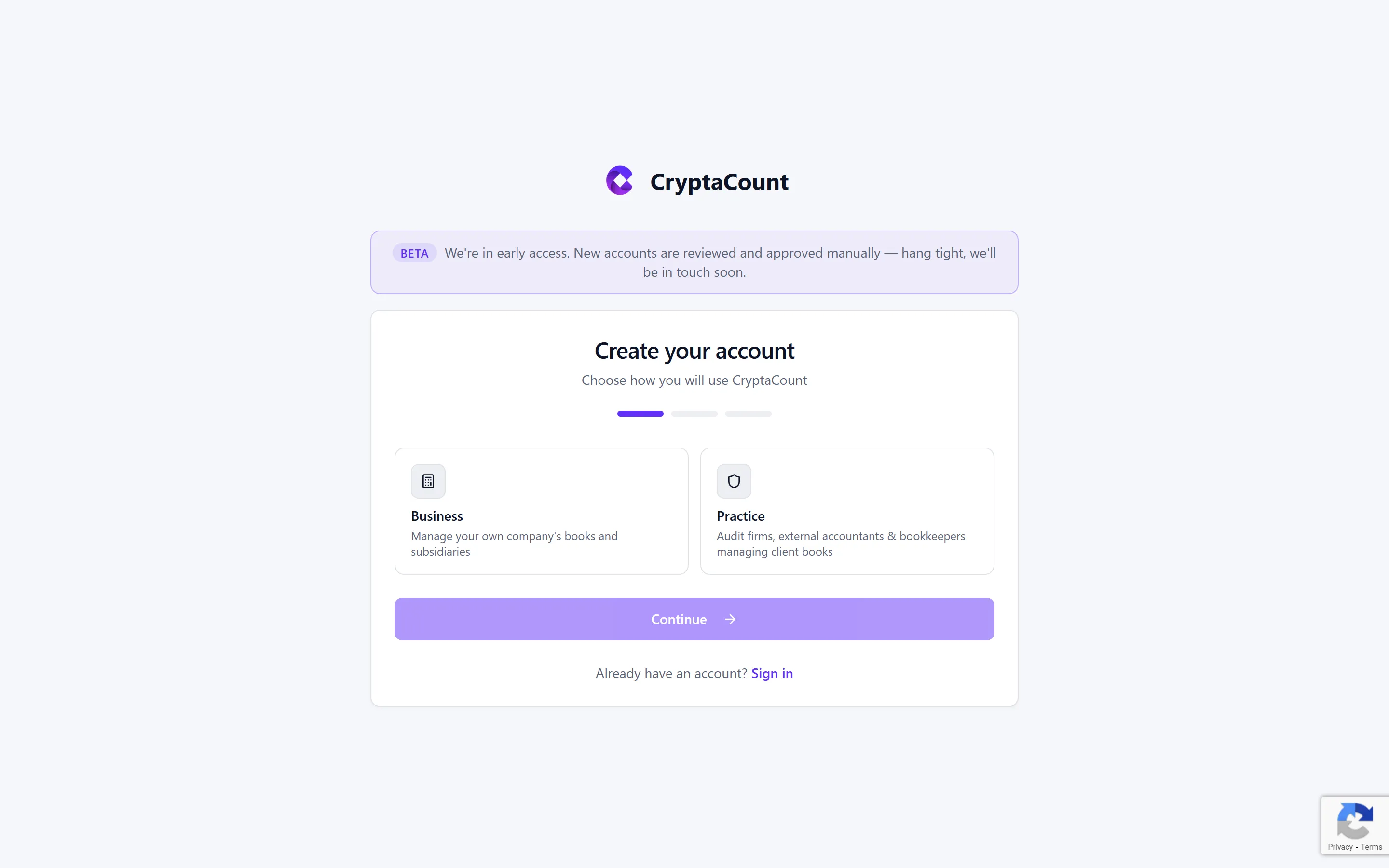Click the BETA badge in the notice banner
The image size is (1389, 868).
point(414,253)
